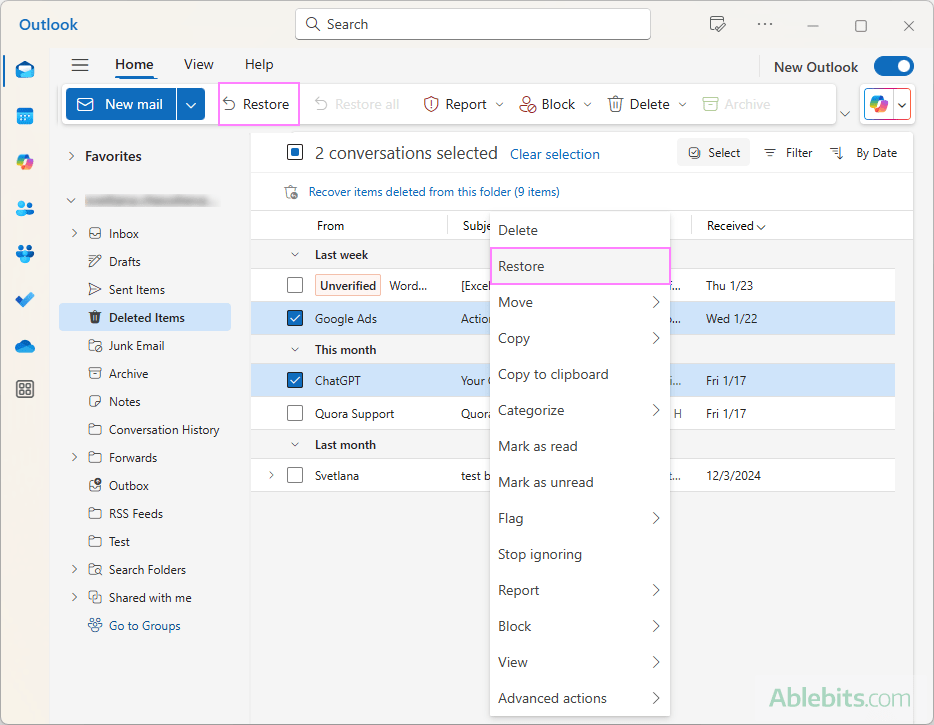Click Recover items deleted from this folder
The image size is (934, 725).
click(434, 192)
